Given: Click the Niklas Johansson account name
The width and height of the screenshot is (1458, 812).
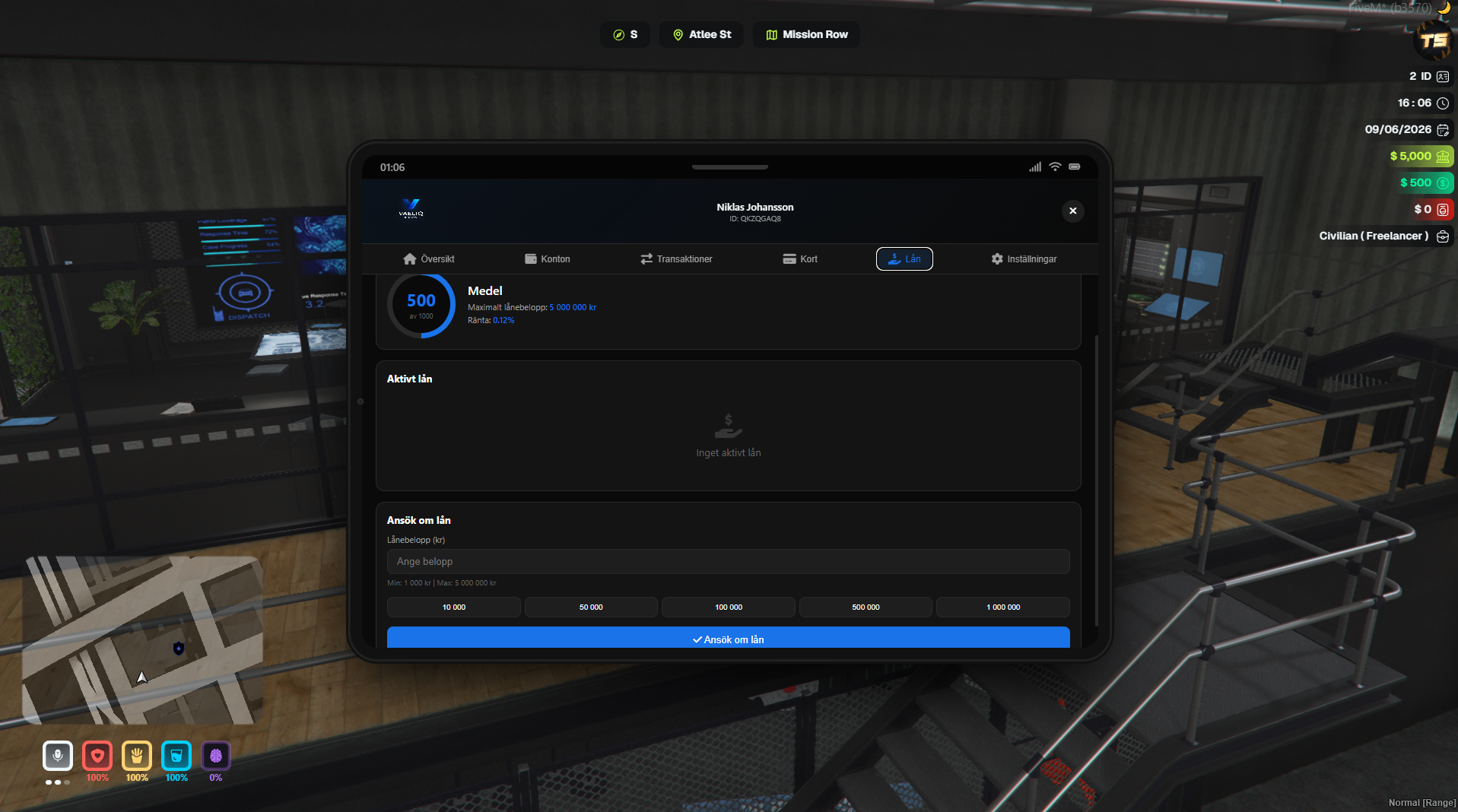Looking at the screenshot, I should point(754,207).
